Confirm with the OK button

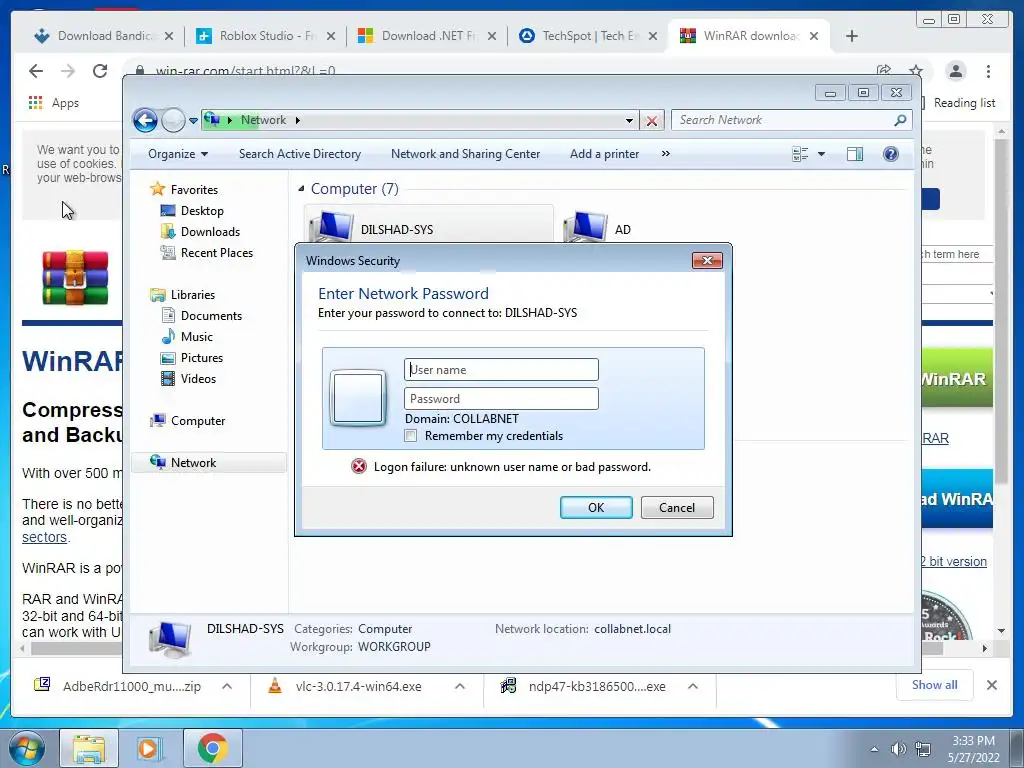point(596,507)
